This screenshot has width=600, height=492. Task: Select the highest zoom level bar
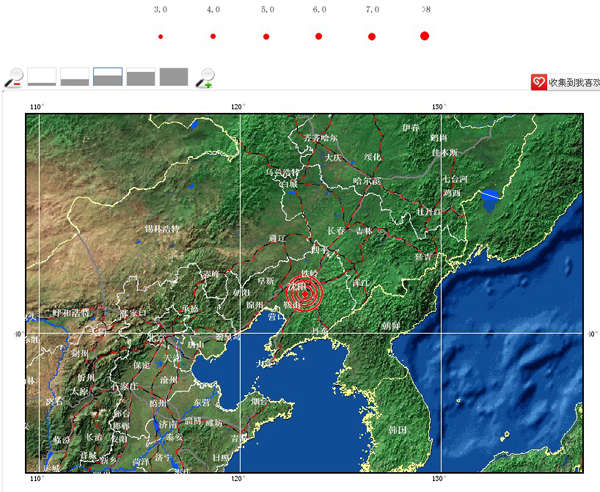pyautogui.click(x=174, y=77)
